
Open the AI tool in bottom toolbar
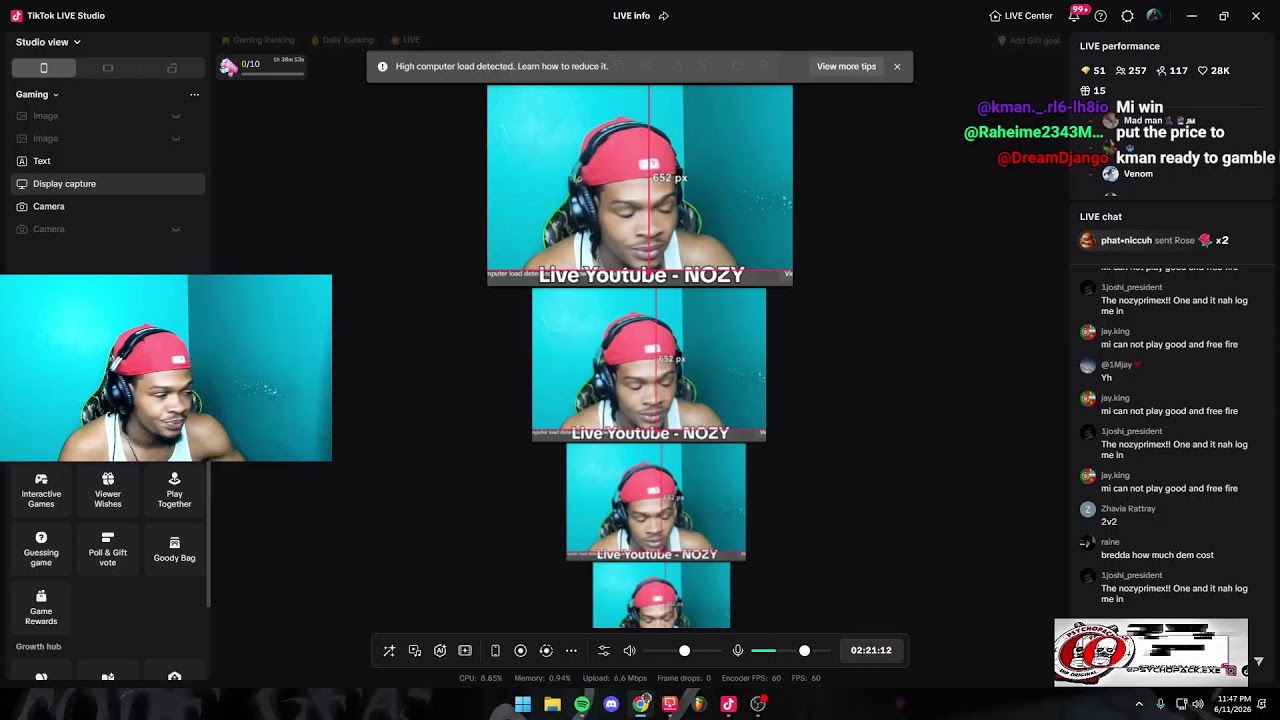(440, 650)
